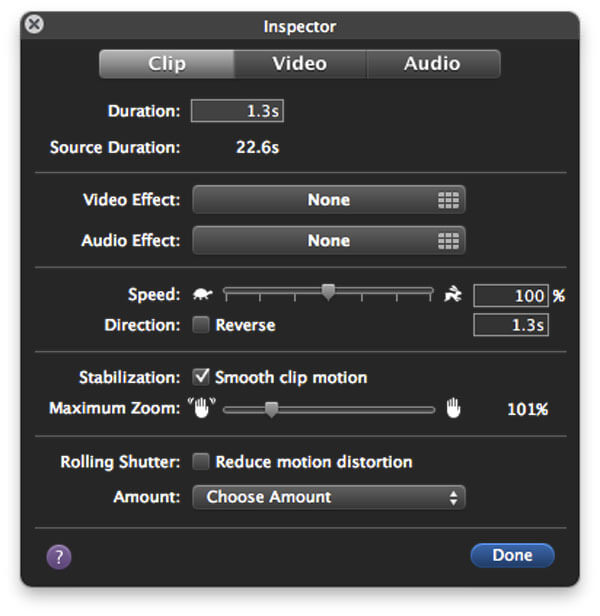The height and width of the screenshot is (616, 600).
Task: Enable the Reverse direction checkbox
Action: 201,325
